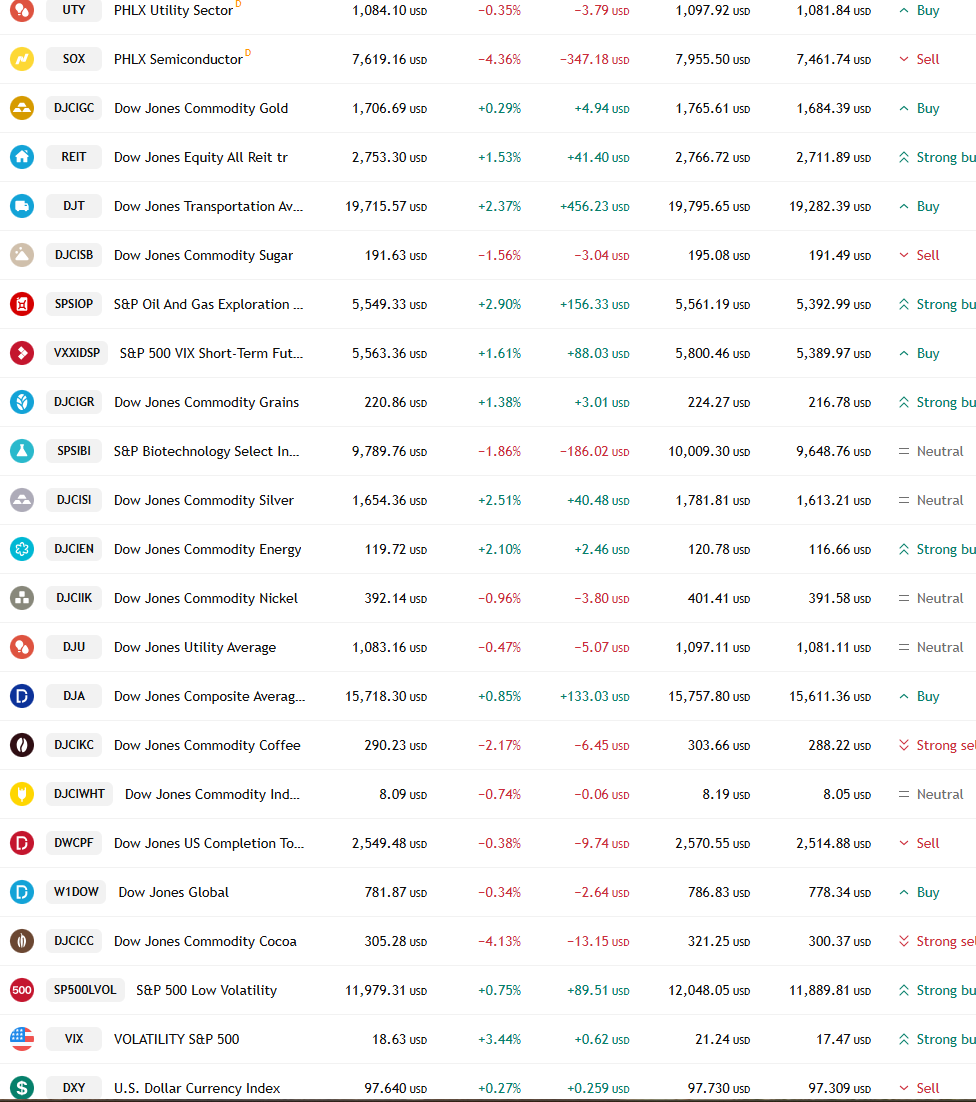This screenshot has width=976, height=1102.
Task: Open PHLX Semiconductor index link
Action: pos(178,60)
